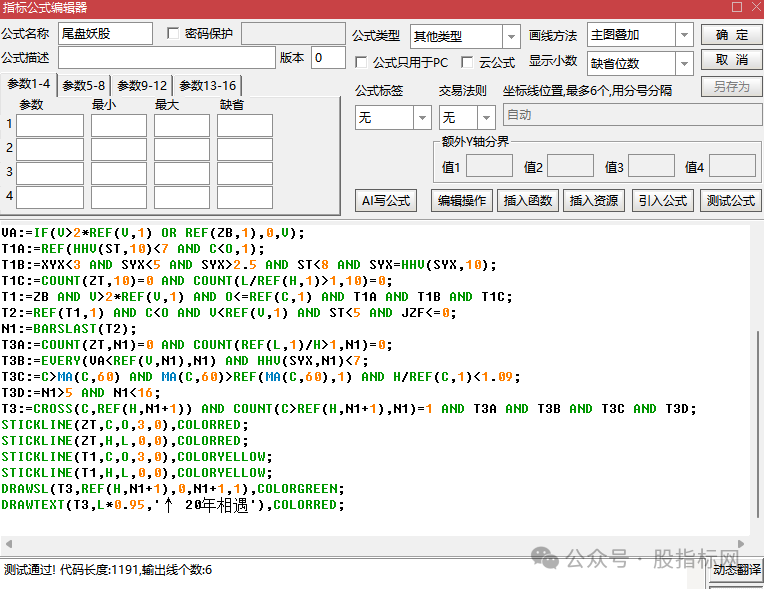The height and width of the screenshot is (589, 764).
Task: Open the AI写公式 assistant
Action: [x=386, y=201]
